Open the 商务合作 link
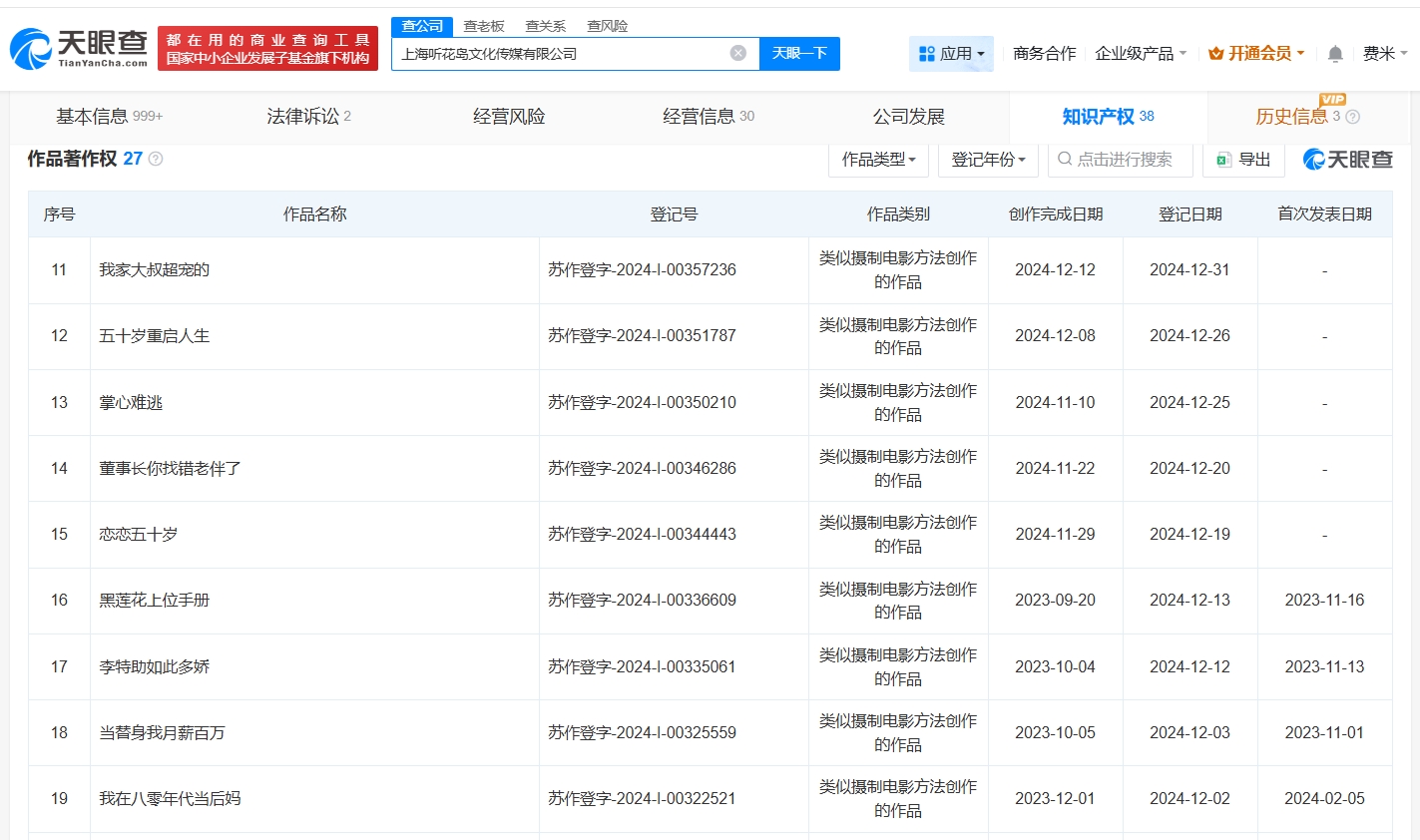Screen dimensions: 1420x840 [1044, 54]
